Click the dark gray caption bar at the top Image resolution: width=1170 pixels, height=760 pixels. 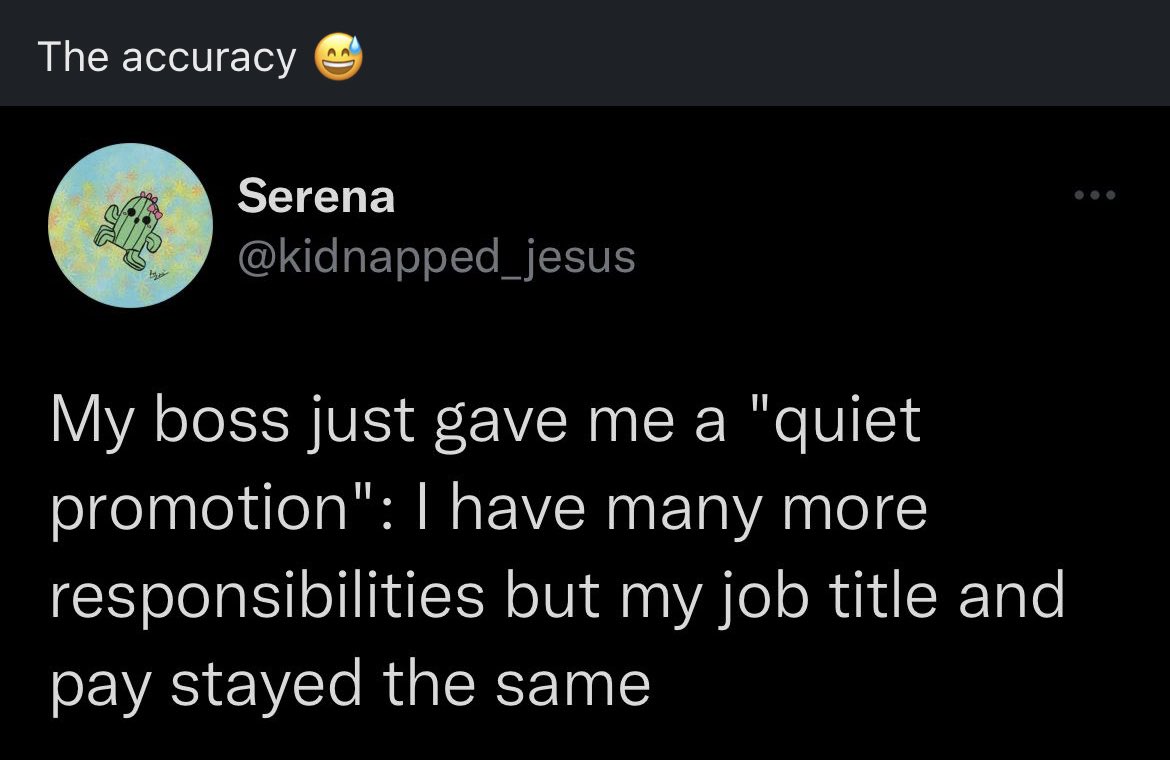coord(585,53)
